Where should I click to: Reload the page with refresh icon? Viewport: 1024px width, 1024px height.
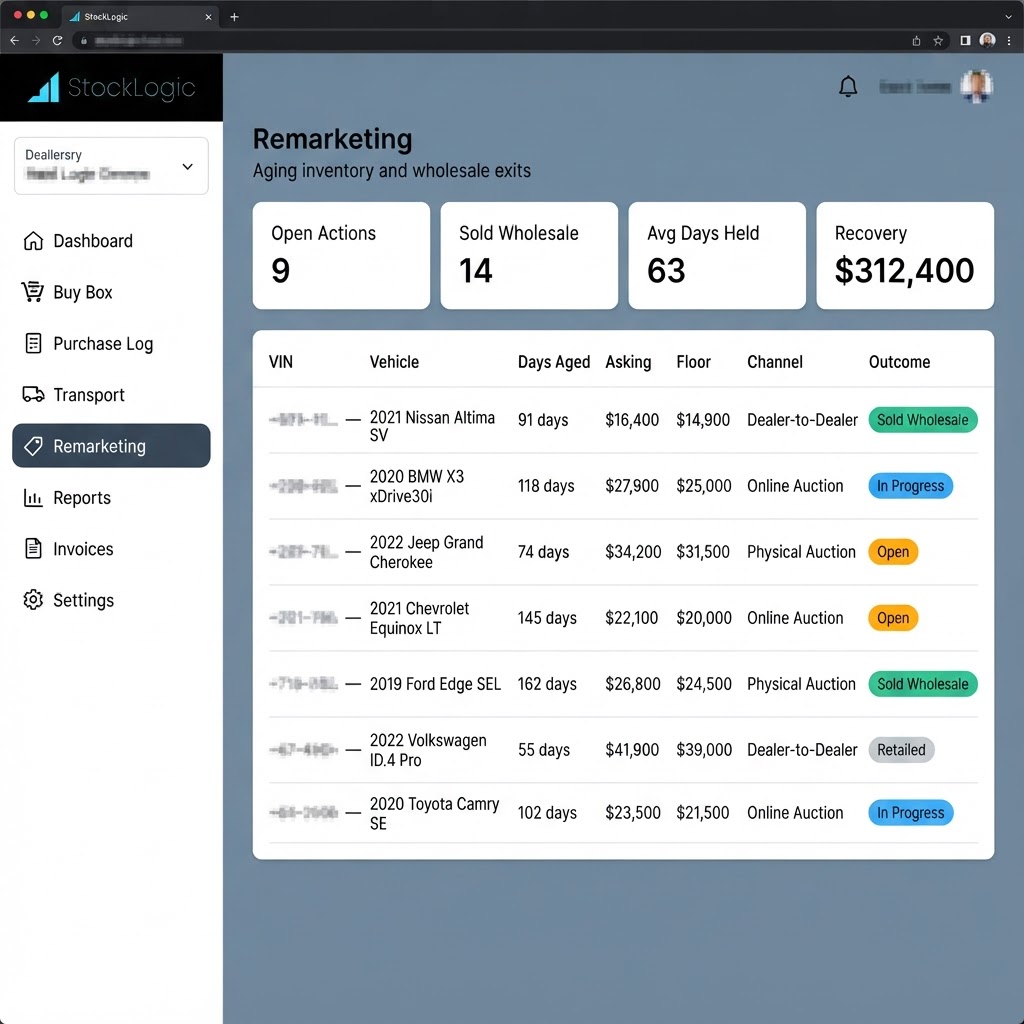(x=57, y=40)
